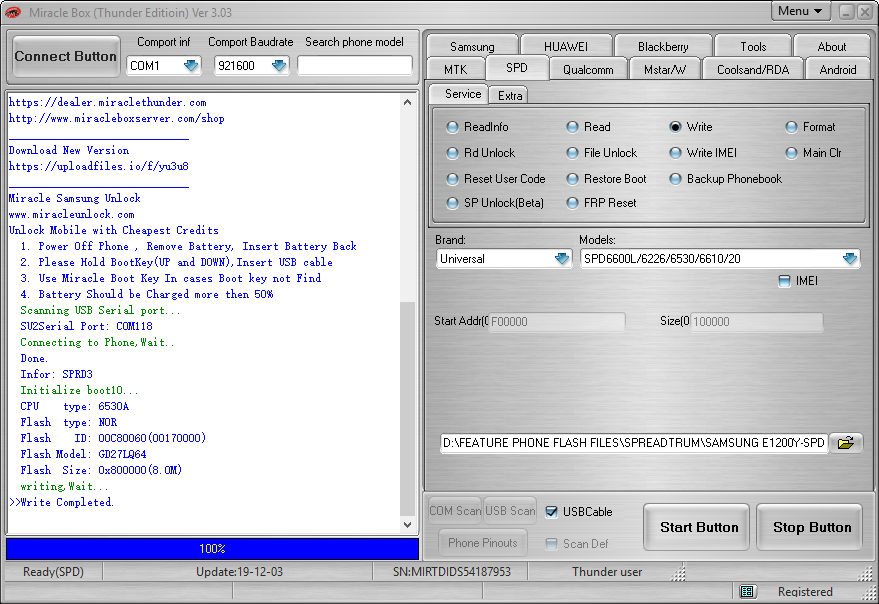Click the Size 100000 field
Image resolution: width=879 pixels, height=604 pixels.
756,322
